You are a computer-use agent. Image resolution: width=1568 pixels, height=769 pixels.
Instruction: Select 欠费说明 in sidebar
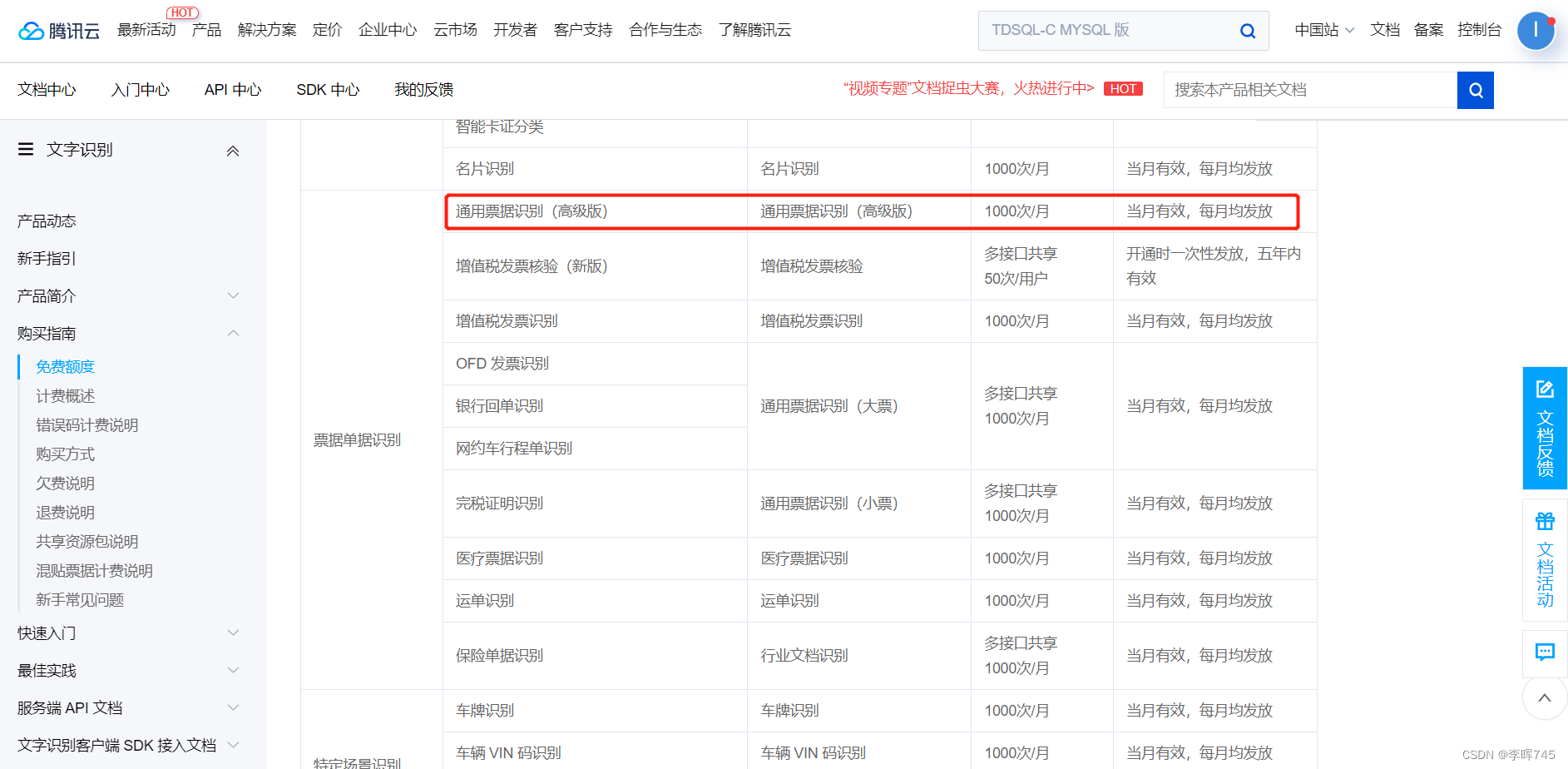65,484
